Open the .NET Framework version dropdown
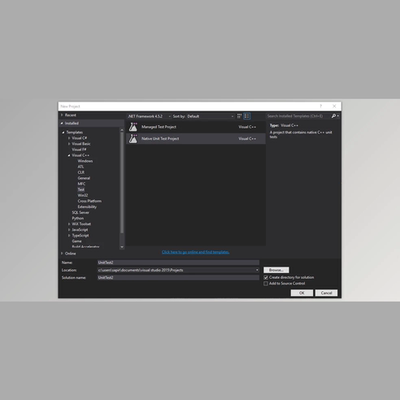 click(149, 116)
